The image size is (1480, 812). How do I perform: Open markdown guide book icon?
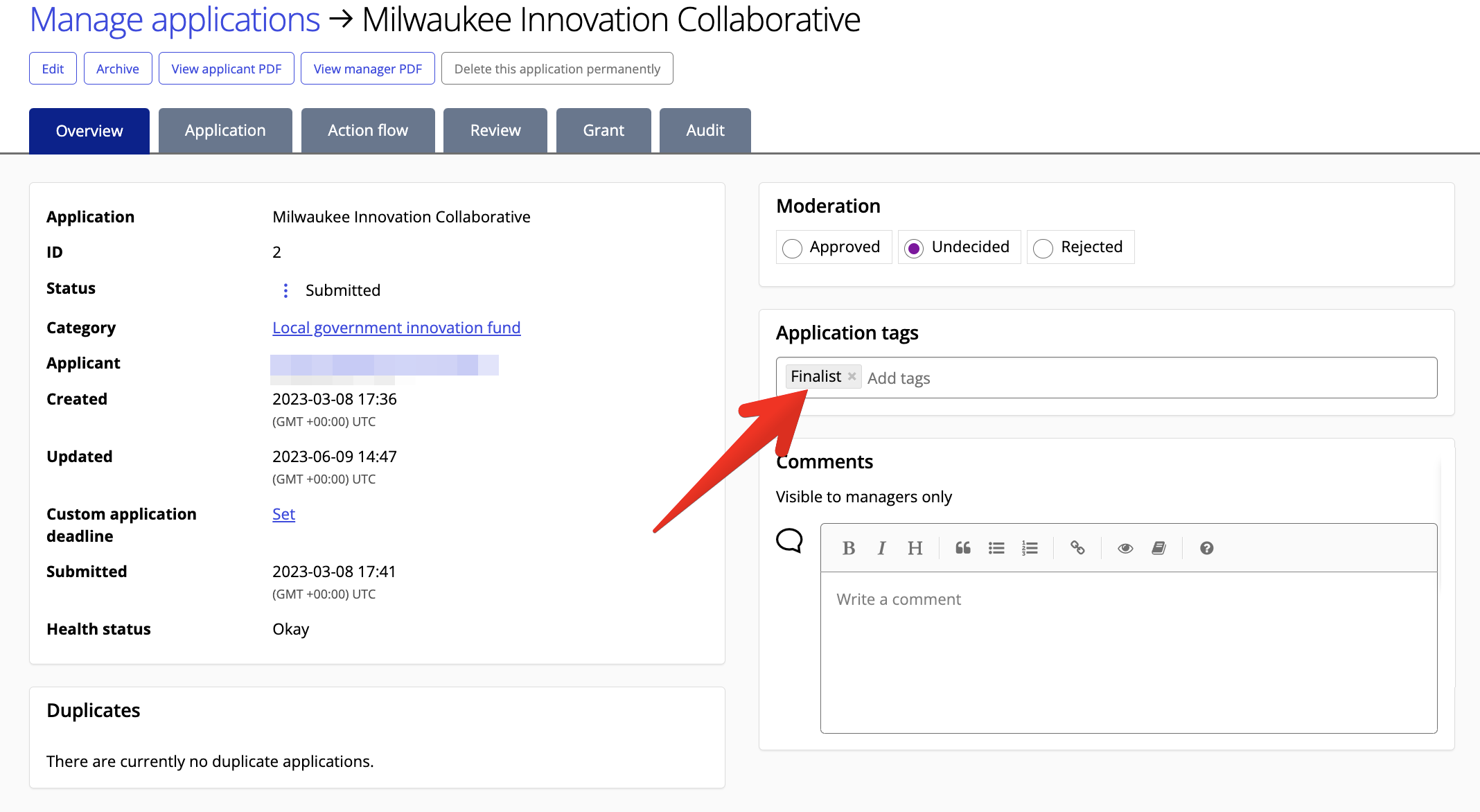tap(1159, 548)
